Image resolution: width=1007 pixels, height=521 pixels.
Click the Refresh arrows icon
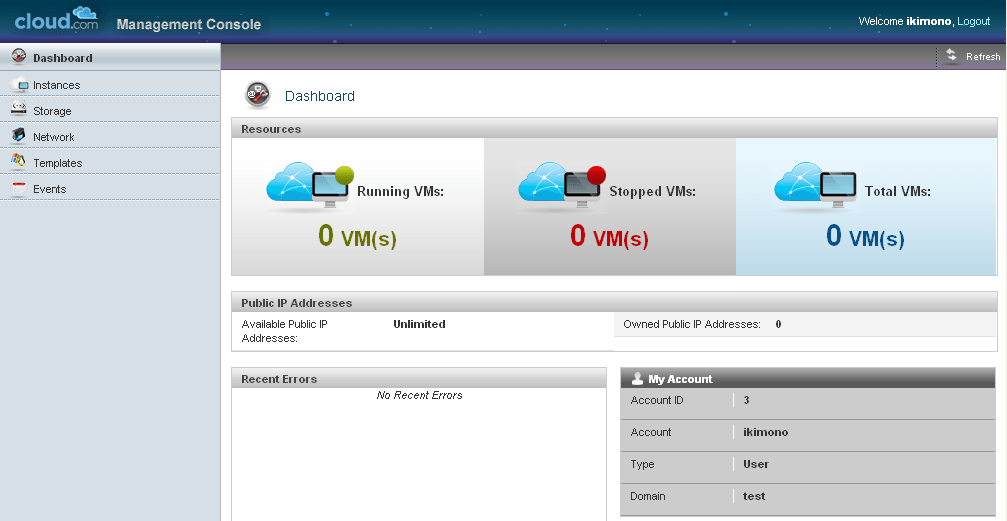[951, 55]
